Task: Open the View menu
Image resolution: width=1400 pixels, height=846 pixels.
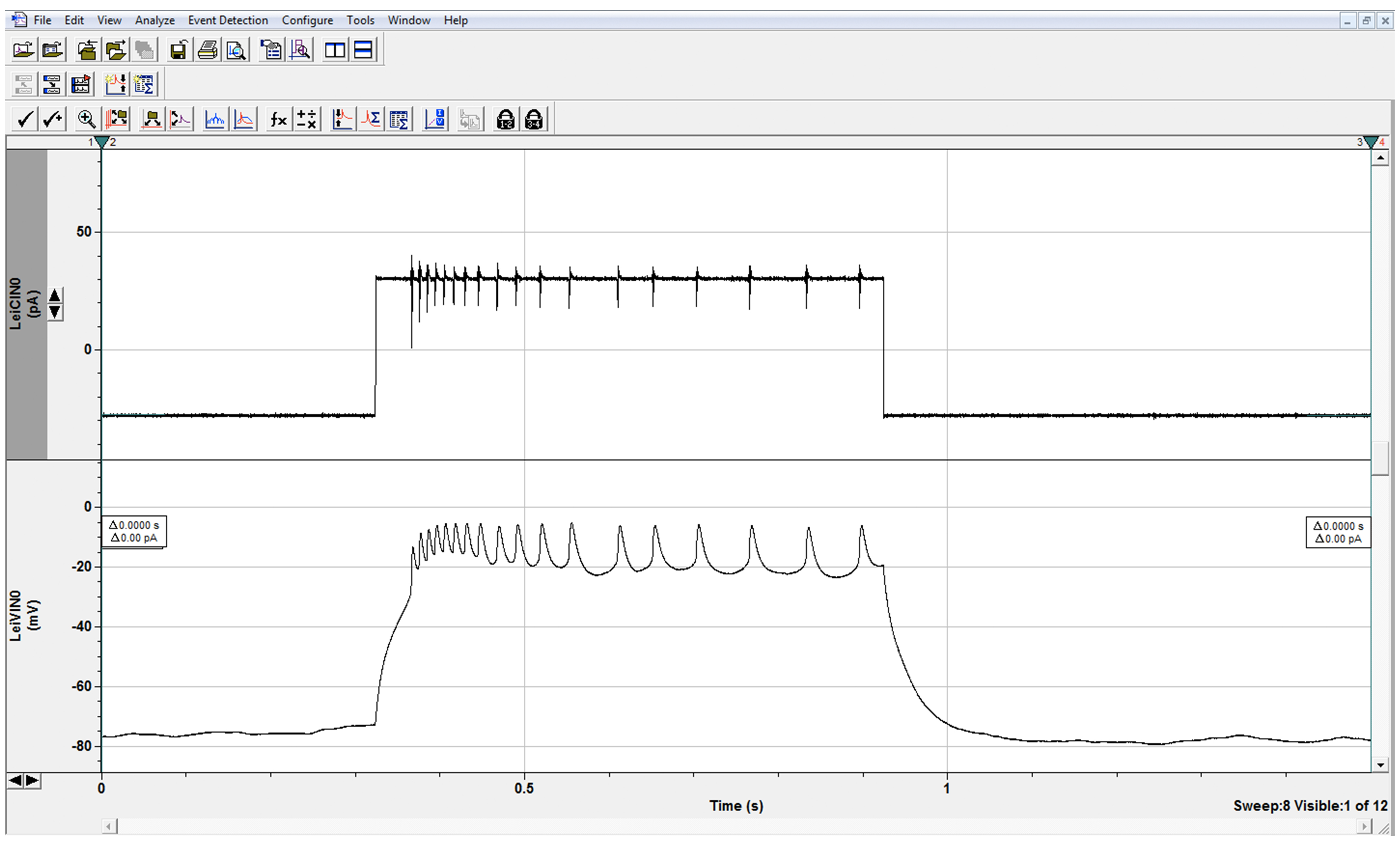Action: coord(109,20)
